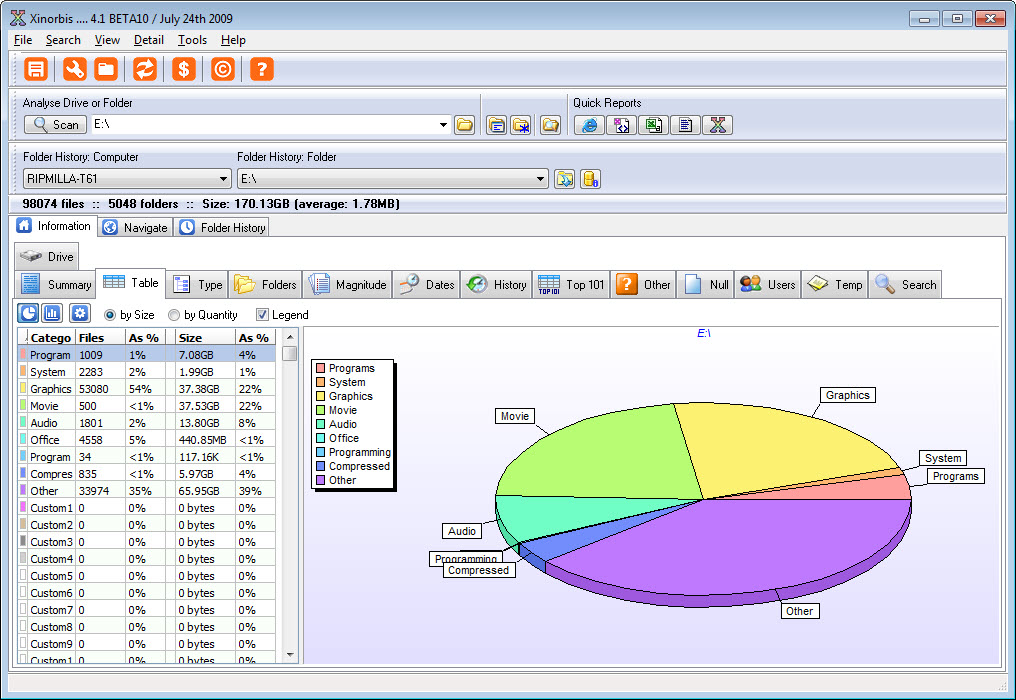Switch to the bar chart view icon

click(x=52, y=313)
